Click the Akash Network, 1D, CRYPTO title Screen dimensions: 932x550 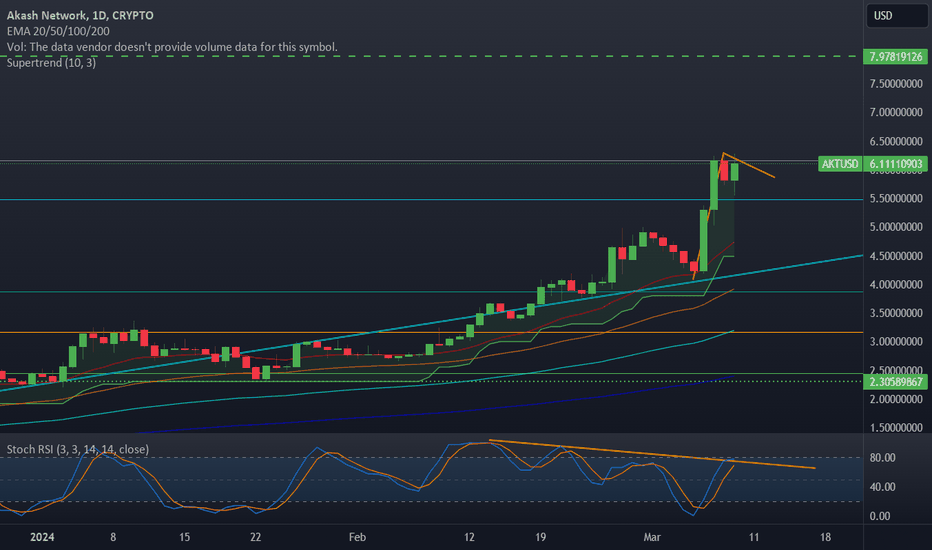point(80,15)
